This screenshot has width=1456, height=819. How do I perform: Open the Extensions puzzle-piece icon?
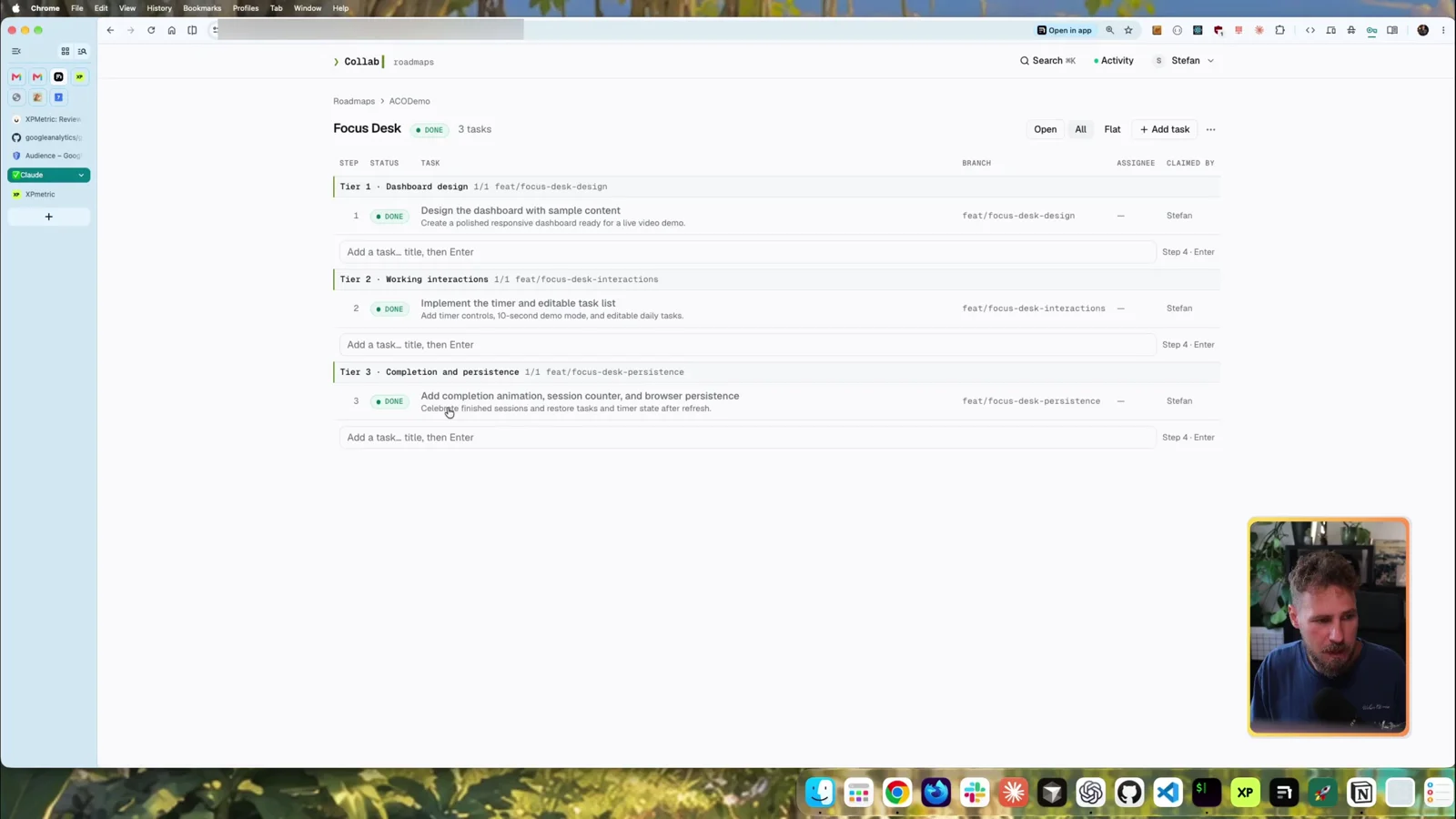(x=1279, y=30)
